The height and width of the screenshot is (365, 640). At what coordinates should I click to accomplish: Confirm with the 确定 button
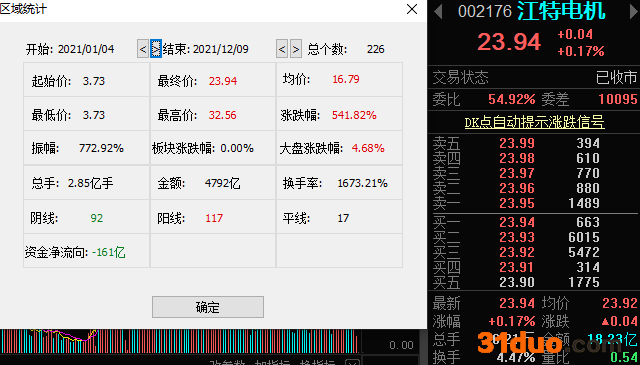[208, 307]
